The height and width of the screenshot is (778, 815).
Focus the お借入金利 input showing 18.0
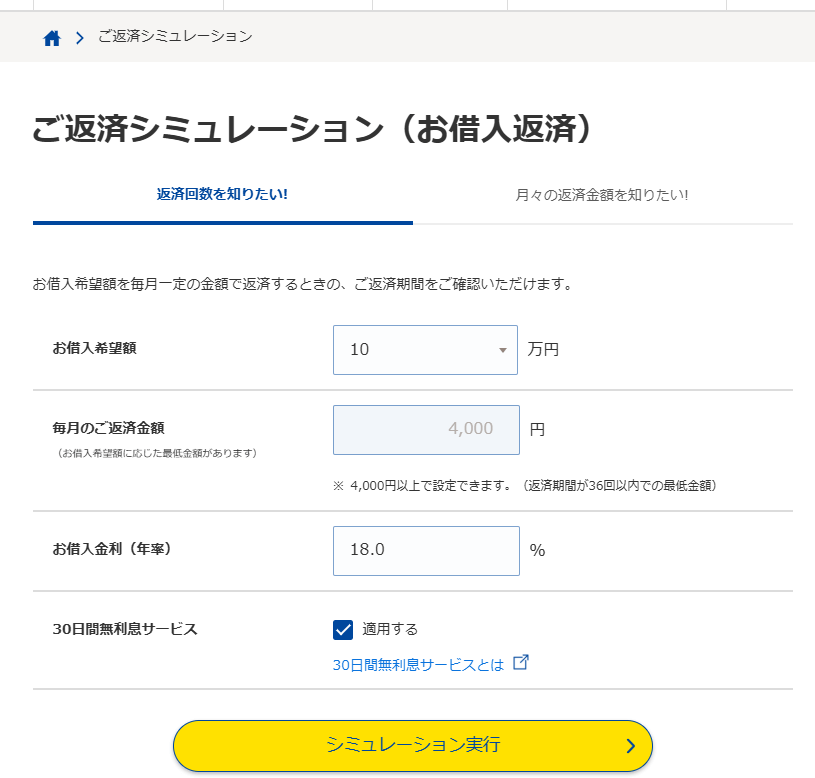click(x=426, y=551)
